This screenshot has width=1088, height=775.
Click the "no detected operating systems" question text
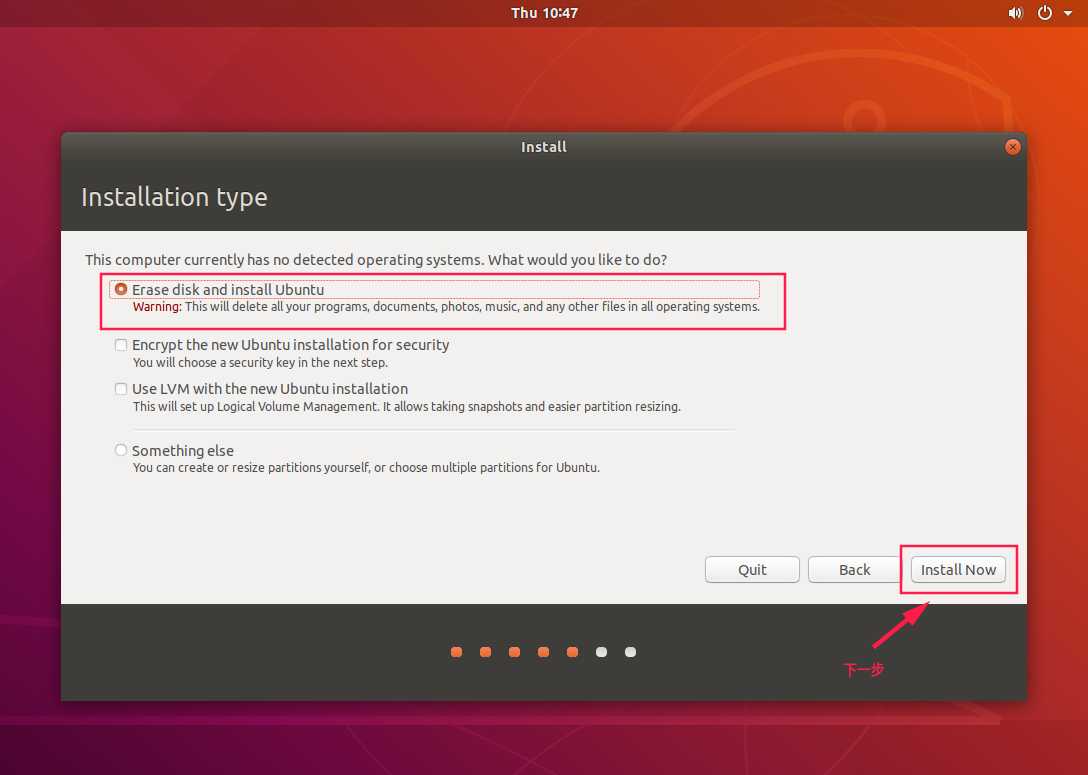[376, 260]
